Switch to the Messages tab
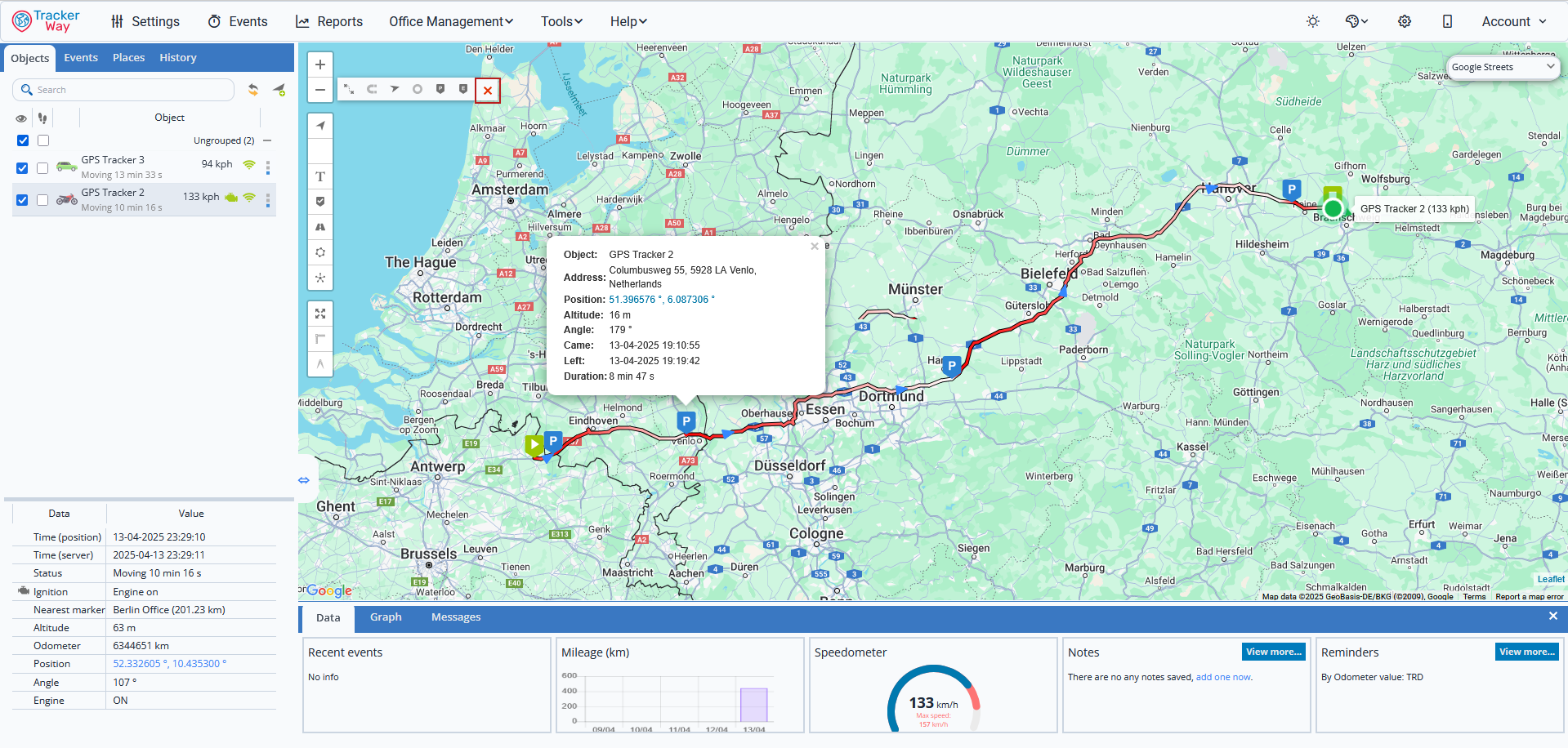The image size is (1568, 748). coord(456,617)
